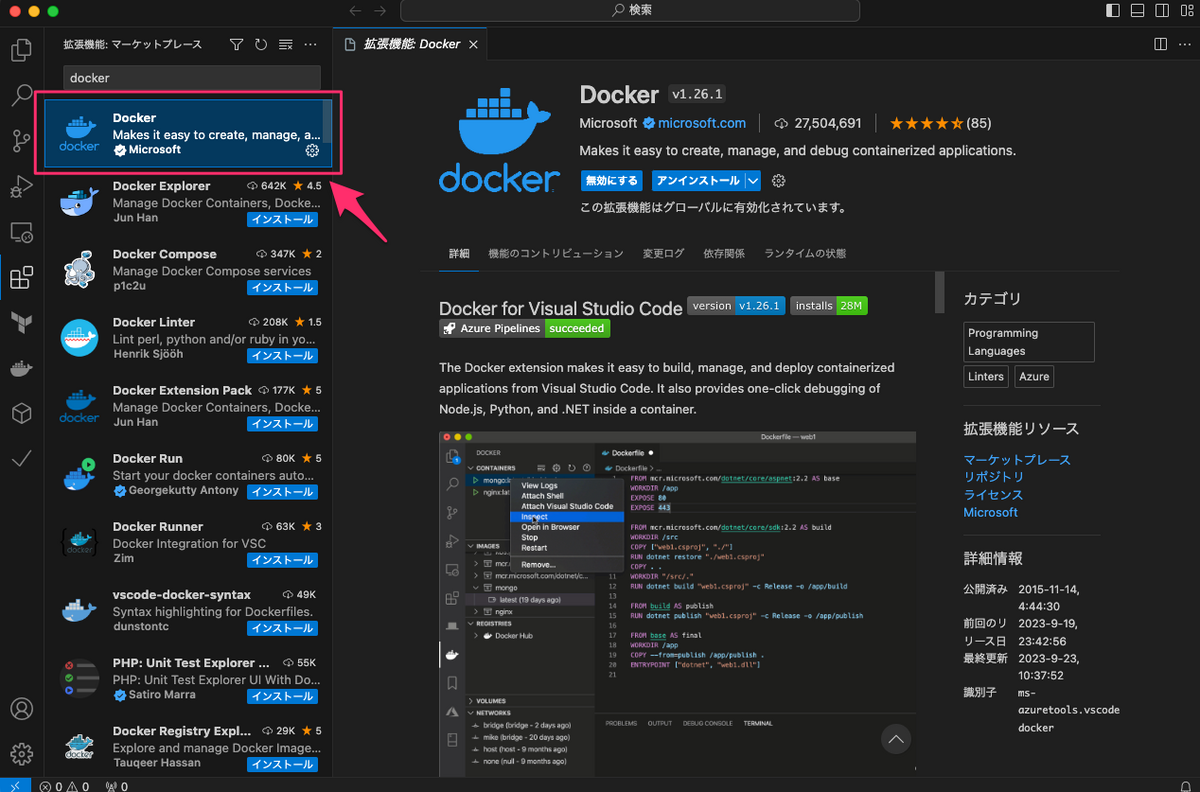This screenshot has height=792, width=1200.
Task: Go back with the left arrow
Action: click(355, 10)
